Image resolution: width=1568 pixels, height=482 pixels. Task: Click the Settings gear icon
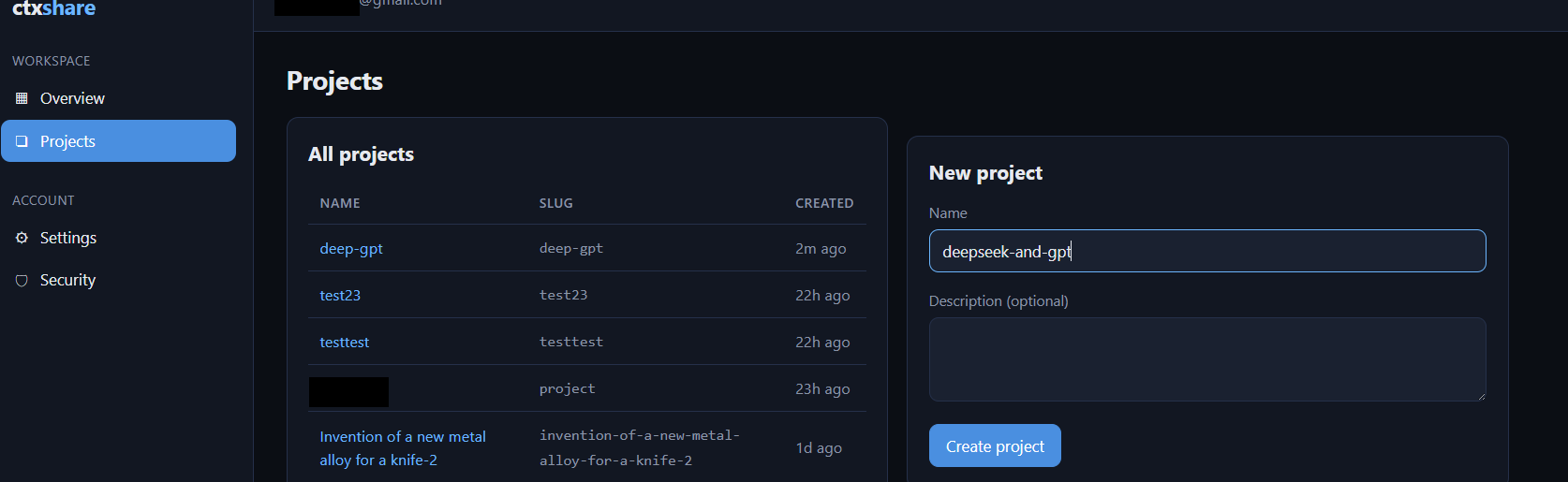[22, 238]
